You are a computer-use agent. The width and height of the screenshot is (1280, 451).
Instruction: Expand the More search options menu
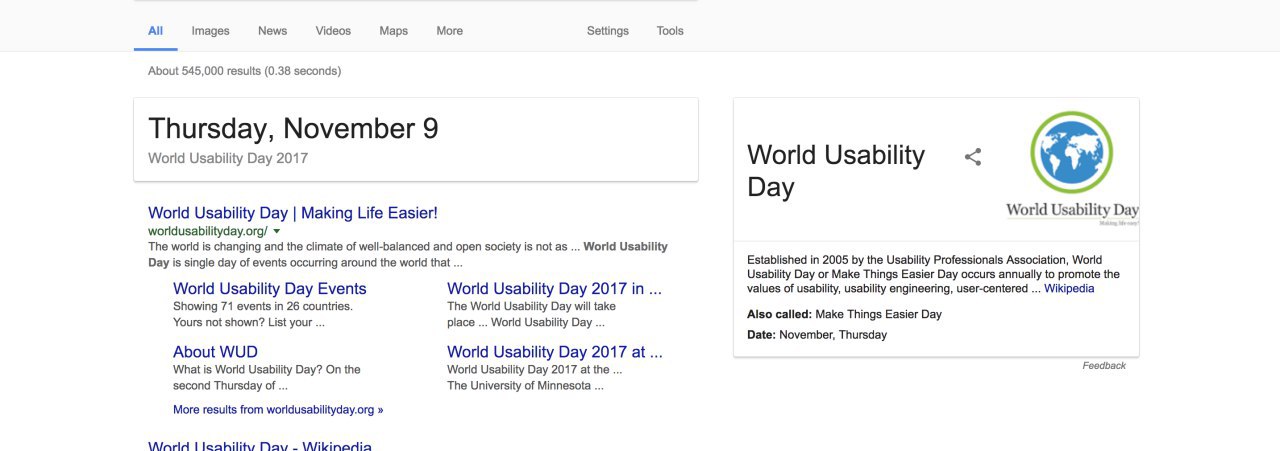(449, 31)
